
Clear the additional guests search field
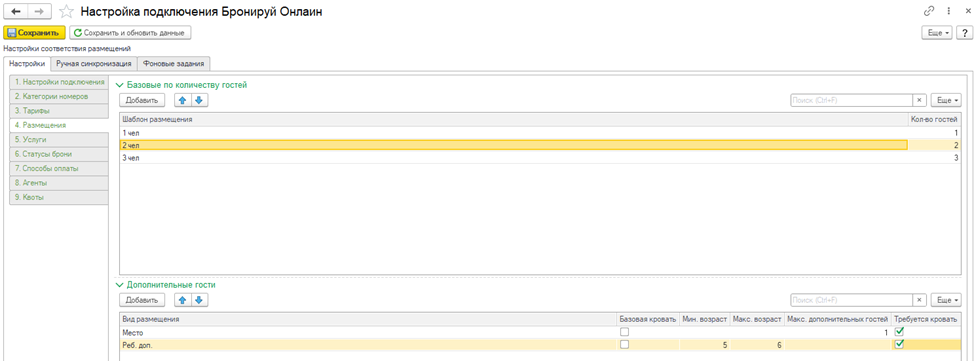click(x=919, y=300)
